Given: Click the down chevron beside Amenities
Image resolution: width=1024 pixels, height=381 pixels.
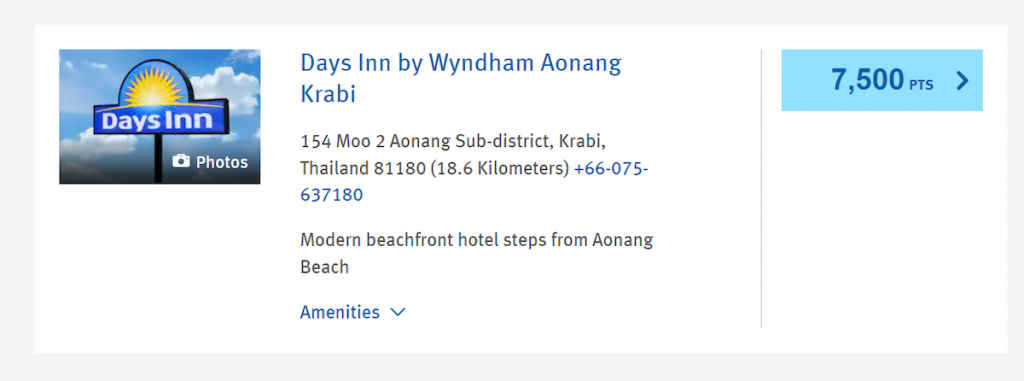Looking at the screenshot, I should [398, 312].
